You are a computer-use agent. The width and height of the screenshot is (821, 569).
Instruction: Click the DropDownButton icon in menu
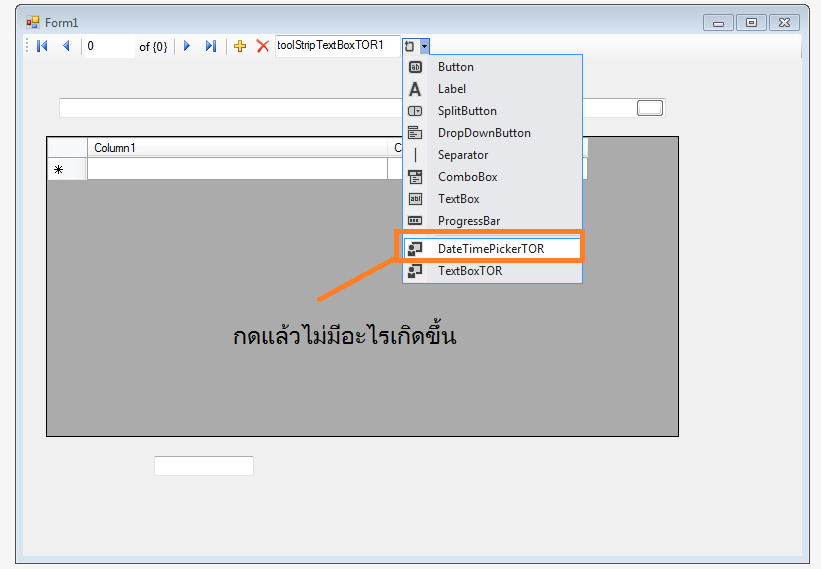coord(415,133)
